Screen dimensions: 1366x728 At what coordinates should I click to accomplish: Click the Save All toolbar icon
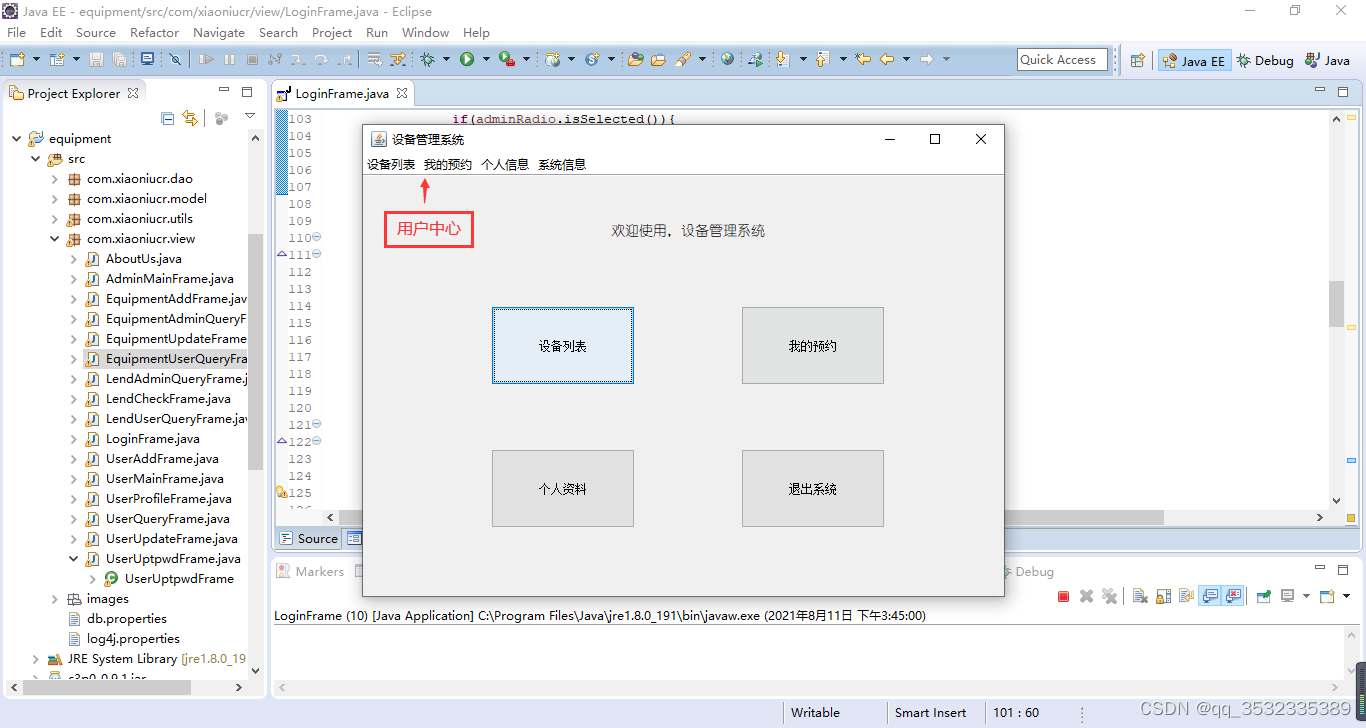pos(119,59)
